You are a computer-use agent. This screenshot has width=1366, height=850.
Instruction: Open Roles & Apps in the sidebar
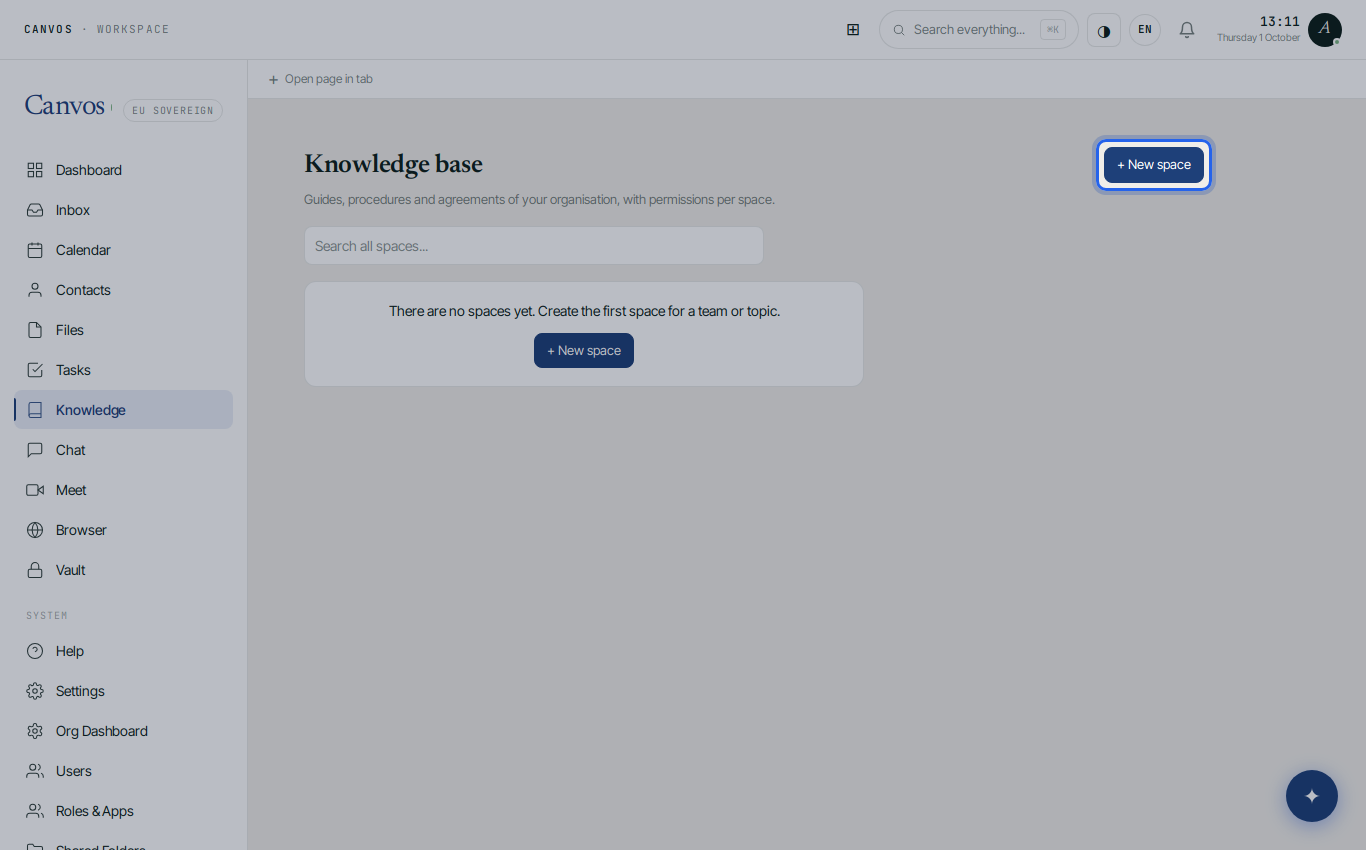tap(124, 811)
